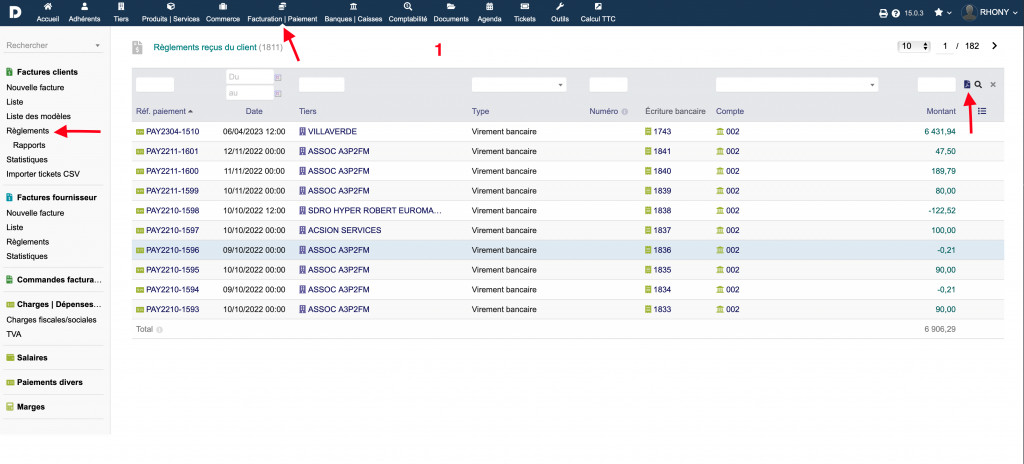Open help via question mark icon
1024x464 pixels.
pyautogui.click(x=895, y=13)
